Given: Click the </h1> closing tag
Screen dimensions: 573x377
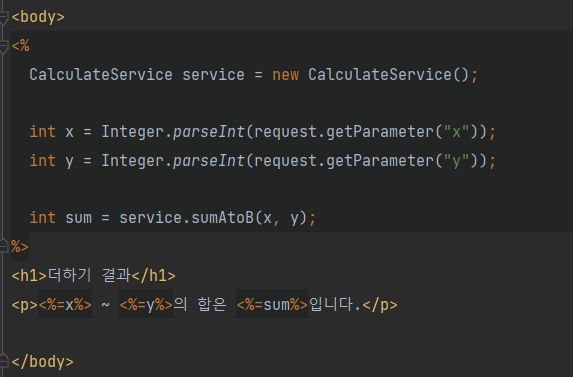Looking at the screenshot, I should (153, 275).
